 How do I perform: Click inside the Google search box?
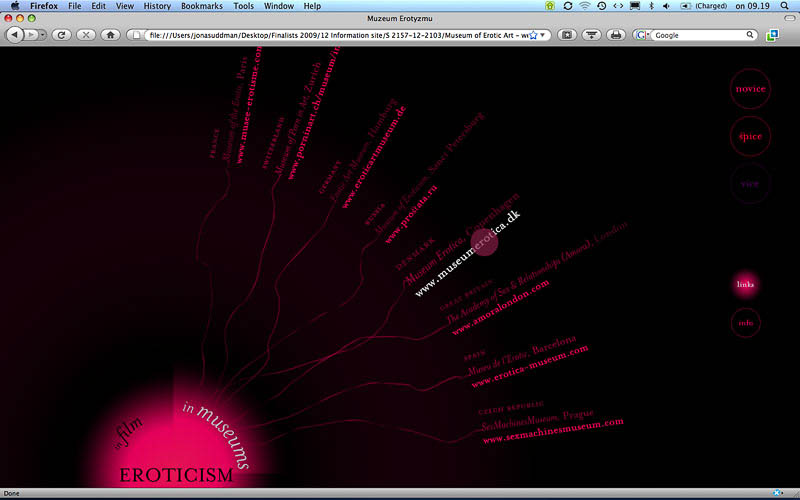coord(698,35)
